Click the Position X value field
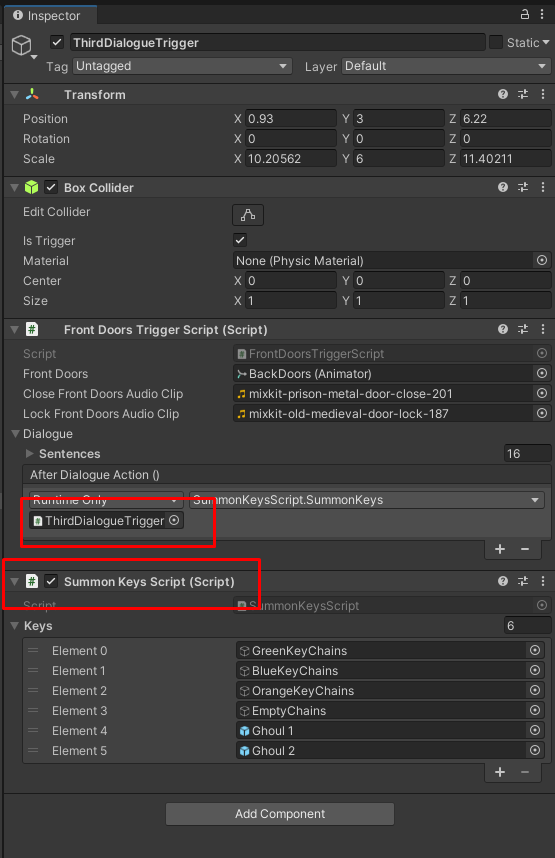Image resolution: width=555 pixels, height=858 pixels. (x=291, y=118)
